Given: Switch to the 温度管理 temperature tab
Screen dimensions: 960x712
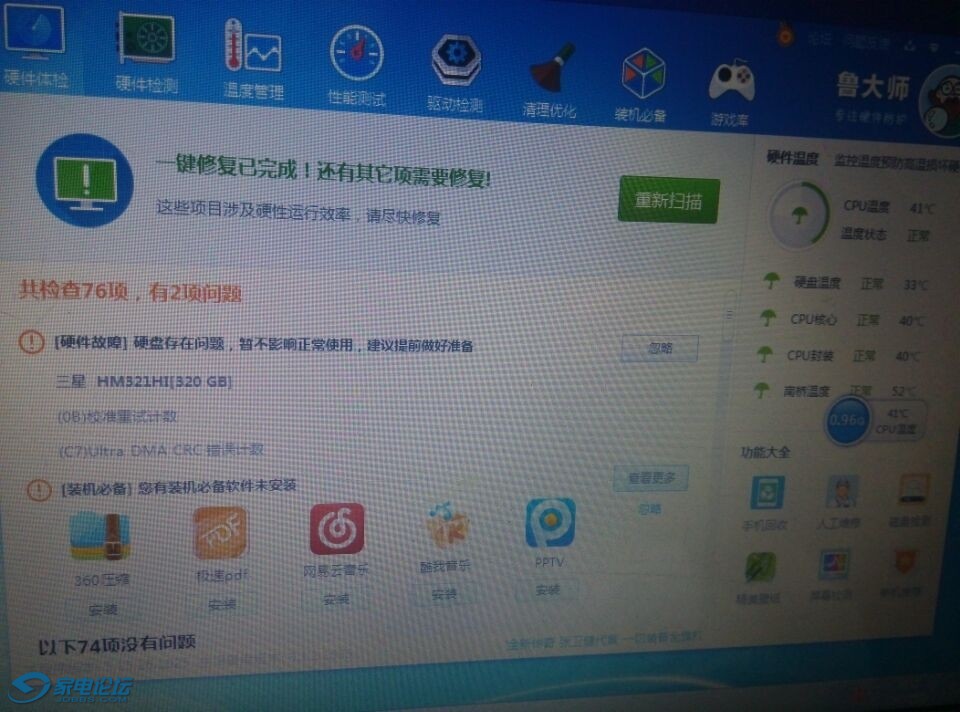Looking at the screenshot, I should [x=253, y=58].
